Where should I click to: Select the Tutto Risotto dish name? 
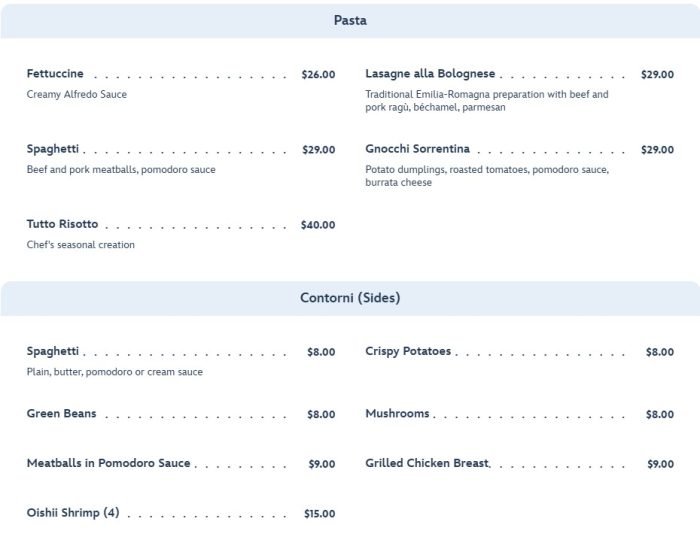[62, 224]
